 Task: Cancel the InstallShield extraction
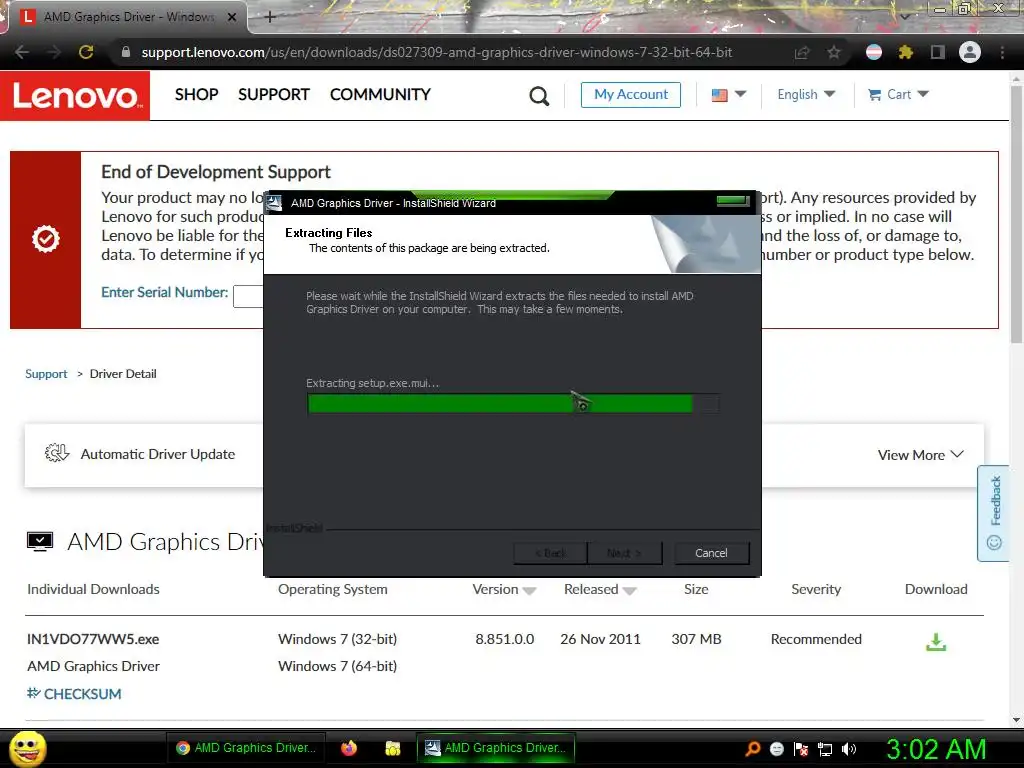point(711,553)
